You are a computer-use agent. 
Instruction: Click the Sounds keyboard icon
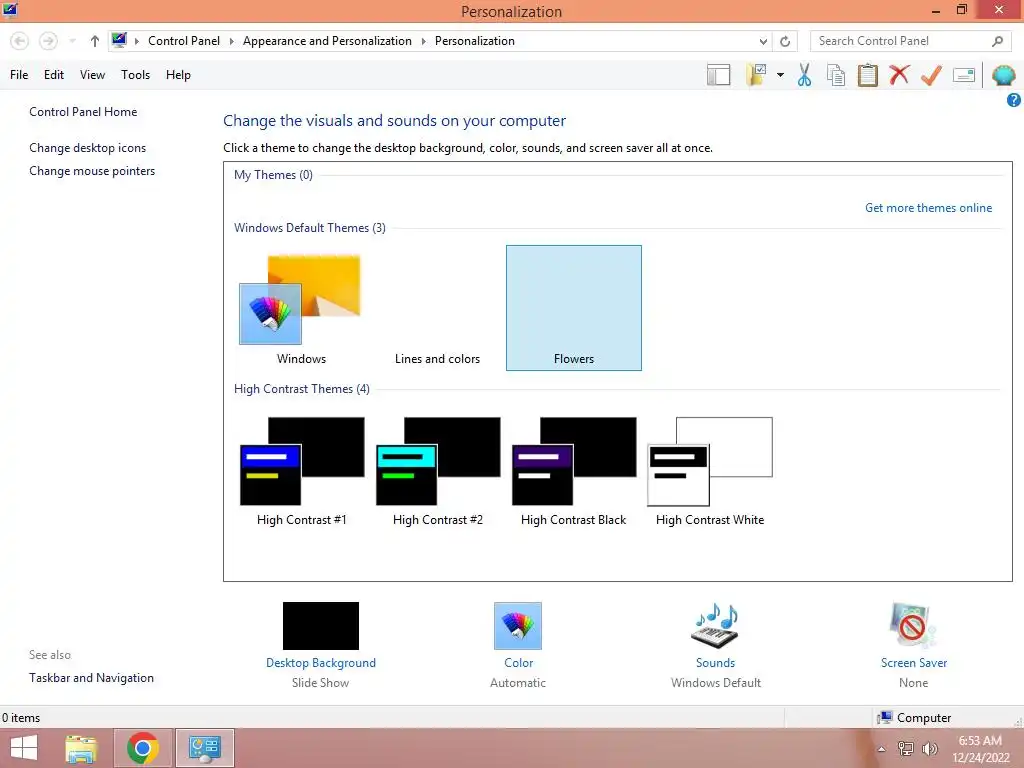click(x=715, y=626)
